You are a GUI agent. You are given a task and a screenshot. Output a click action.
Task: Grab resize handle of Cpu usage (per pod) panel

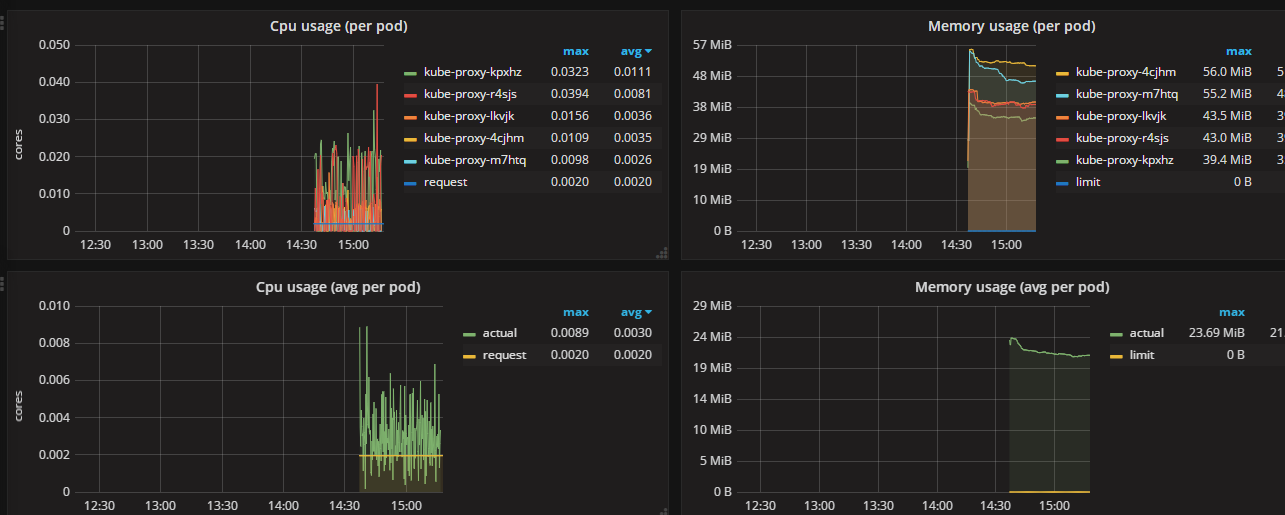[661, 252]
